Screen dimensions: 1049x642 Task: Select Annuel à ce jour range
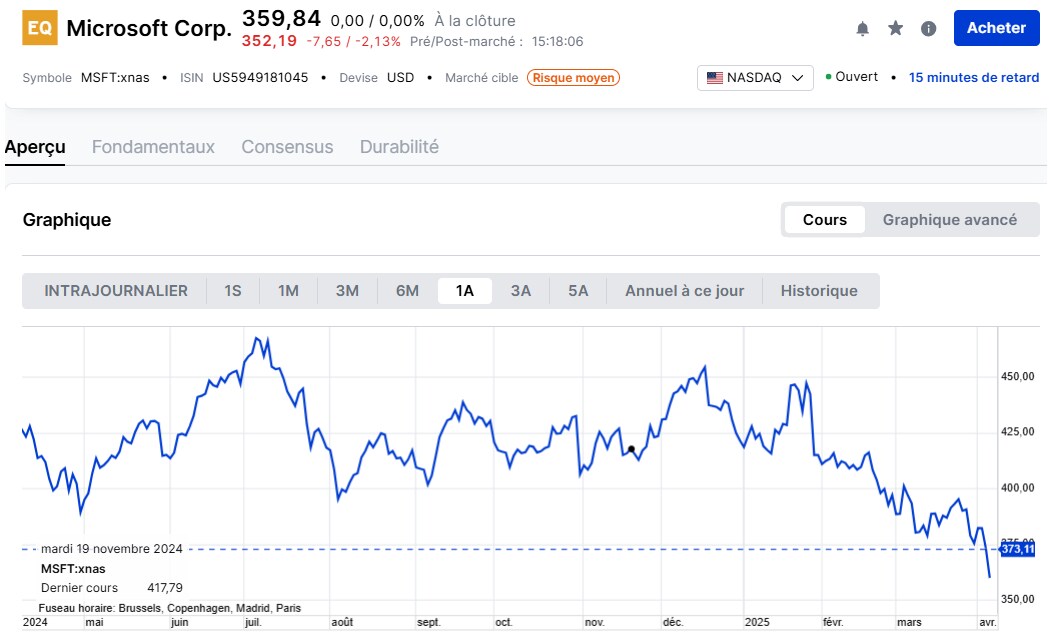point(684,291)
